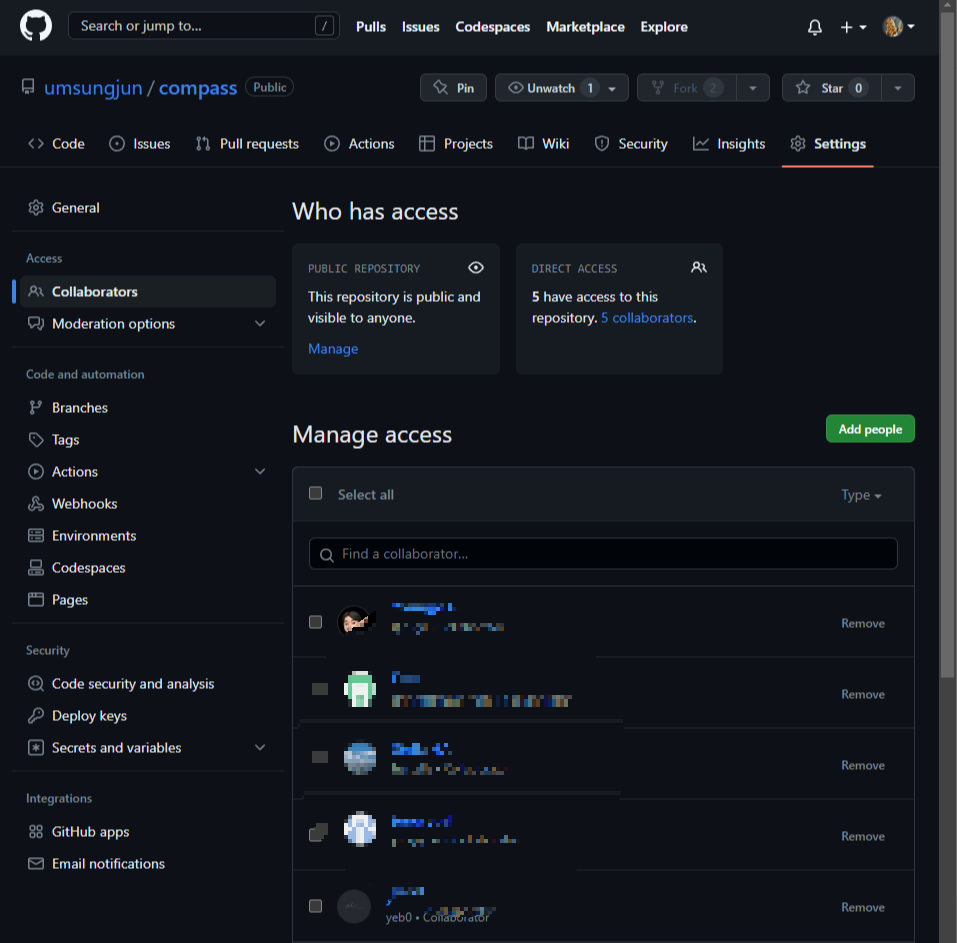Expand Secrets and variables chevron

pos(260,747)
